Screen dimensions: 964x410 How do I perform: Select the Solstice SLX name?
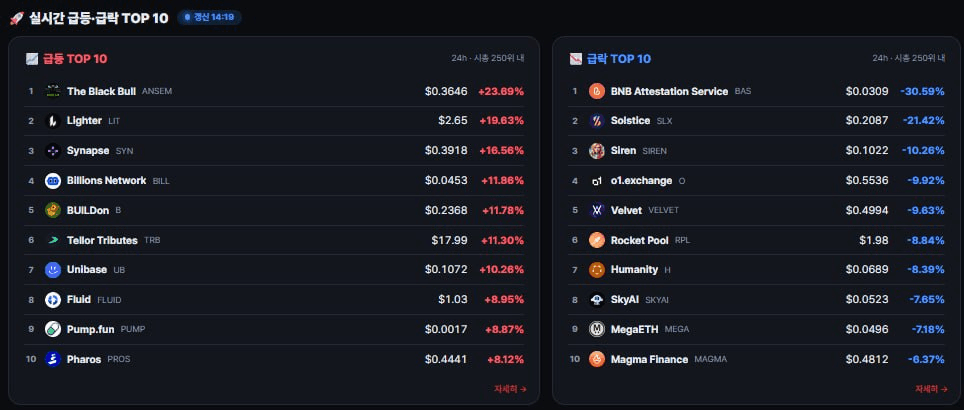pyautogui.click(x=630, y=121)
